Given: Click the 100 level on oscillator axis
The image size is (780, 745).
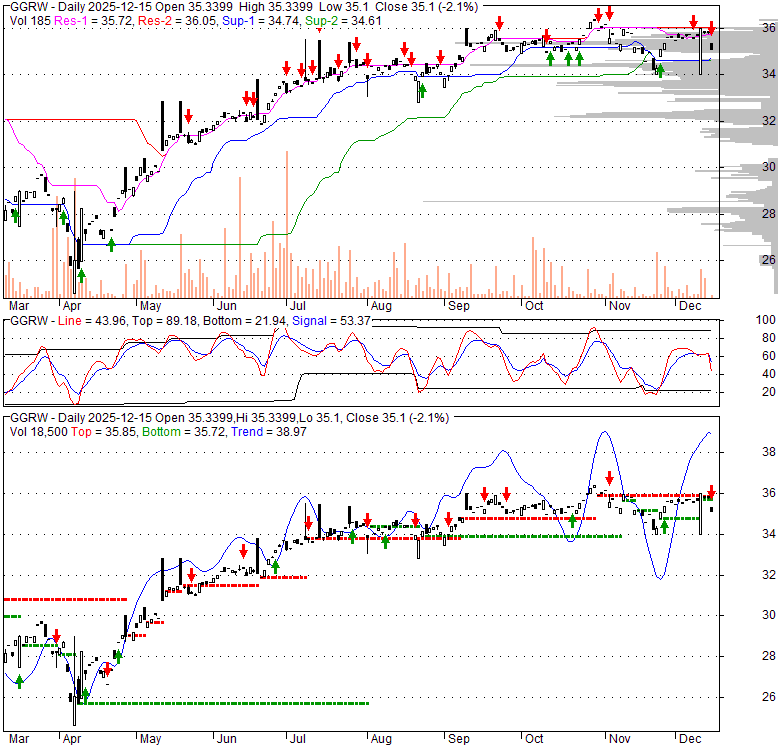Looking at the screenshot, I should tap(766, 320).
